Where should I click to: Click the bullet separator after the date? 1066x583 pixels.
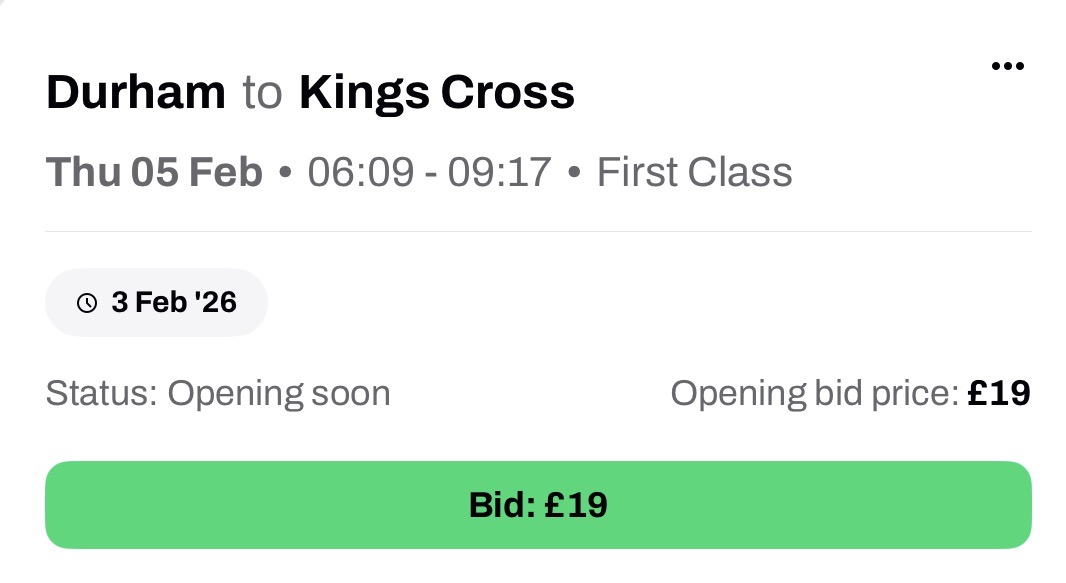click(285, 173)
